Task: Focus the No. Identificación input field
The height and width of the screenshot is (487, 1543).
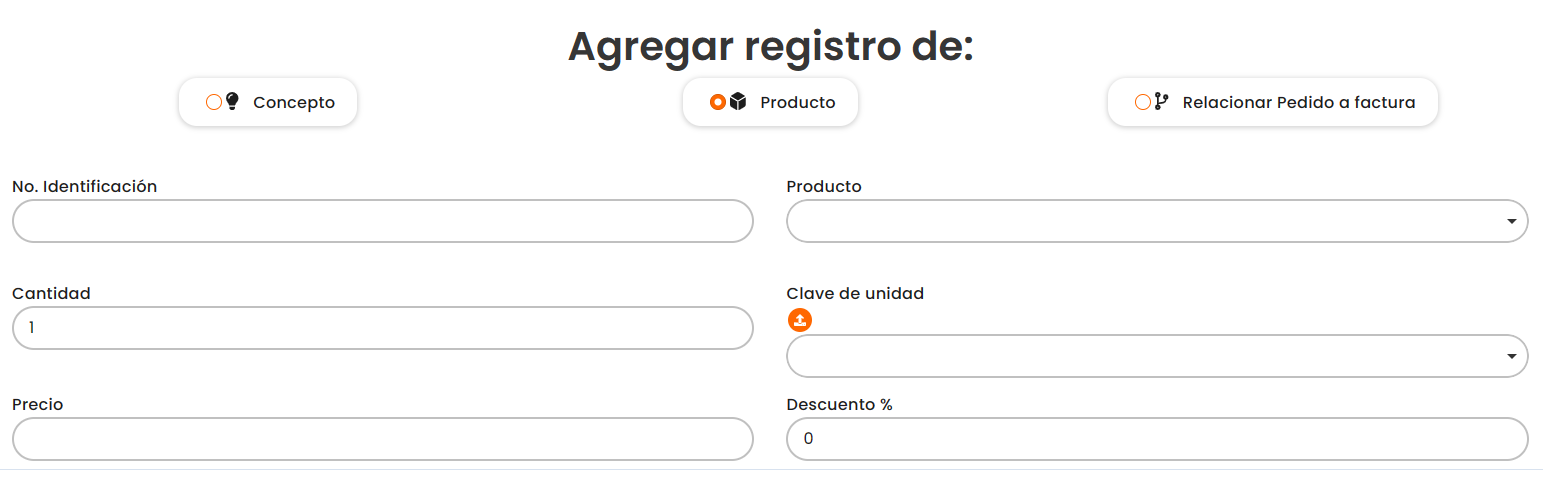Action: pyautogui.click(x=382, y=221)
